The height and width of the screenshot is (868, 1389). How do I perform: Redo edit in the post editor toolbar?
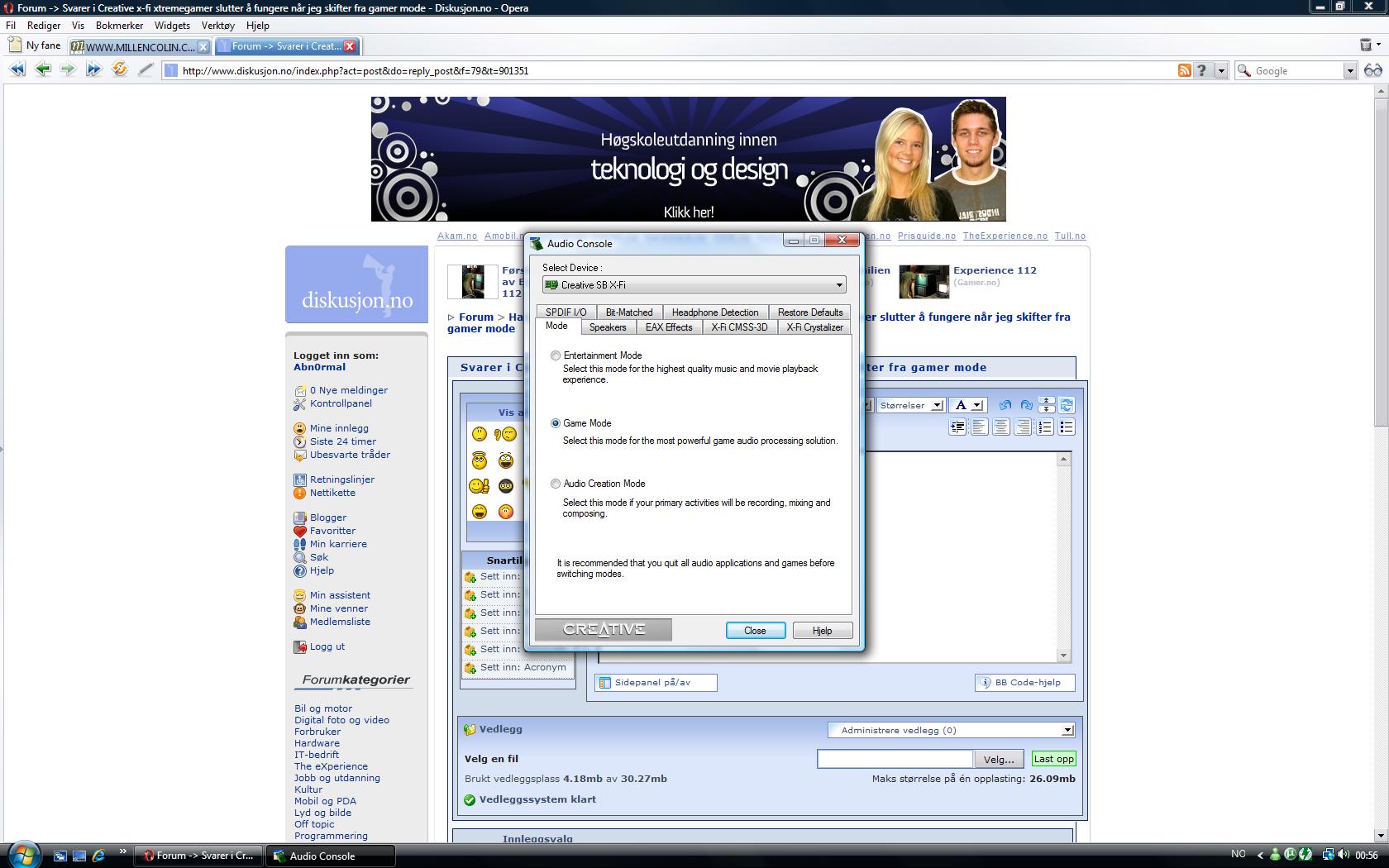[1026, 405]
